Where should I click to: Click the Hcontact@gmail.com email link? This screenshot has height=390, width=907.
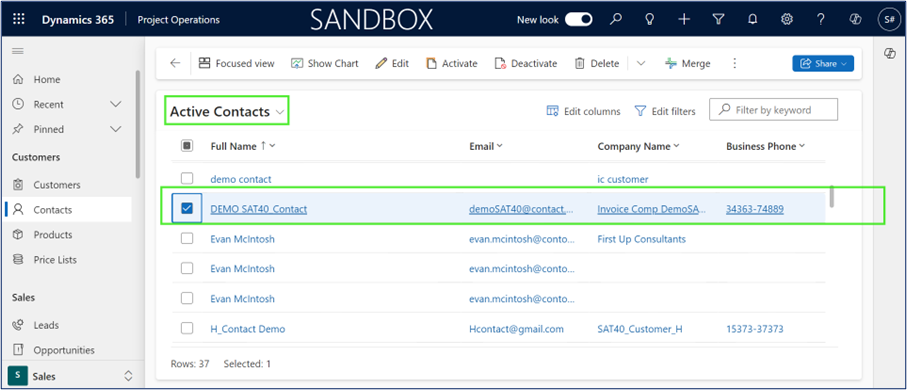click(516, 329)
